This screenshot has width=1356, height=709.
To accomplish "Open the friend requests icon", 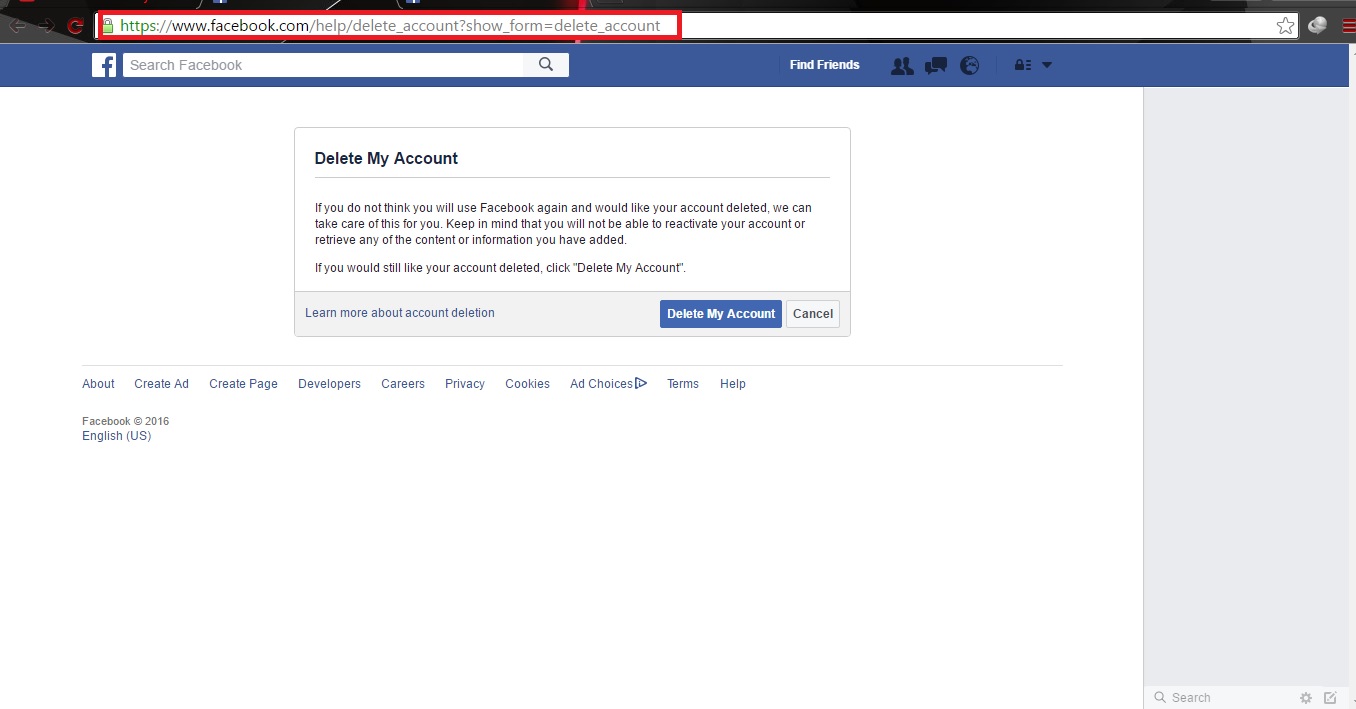I will click(x=902, y=66).
